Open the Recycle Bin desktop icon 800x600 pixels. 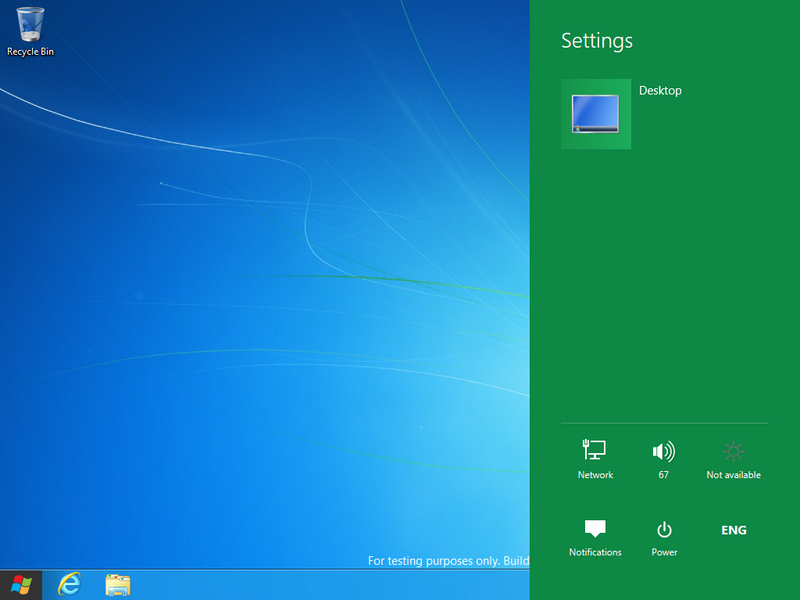pos(30,23)
